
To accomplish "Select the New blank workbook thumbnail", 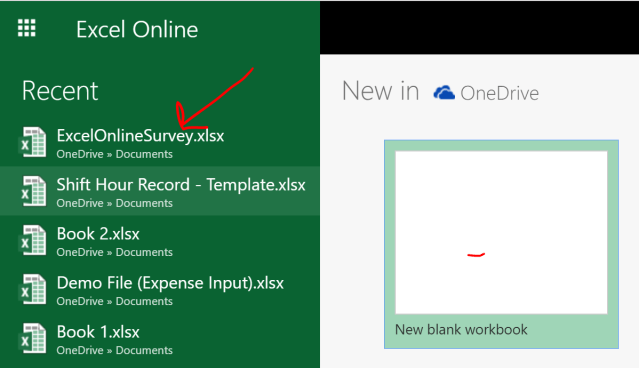I will click(501, 232).
